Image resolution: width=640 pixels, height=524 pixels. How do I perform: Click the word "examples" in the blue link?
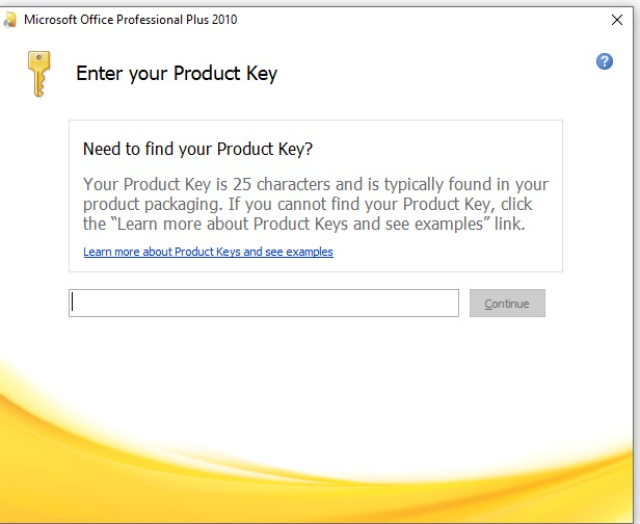(309, 252)
